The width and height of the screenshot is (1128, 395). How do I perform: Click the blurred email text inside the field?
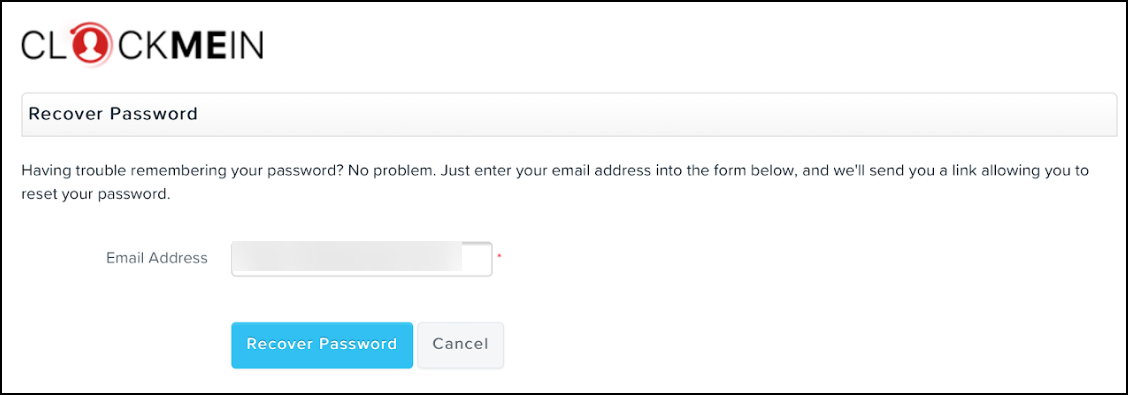pos(349,259)
